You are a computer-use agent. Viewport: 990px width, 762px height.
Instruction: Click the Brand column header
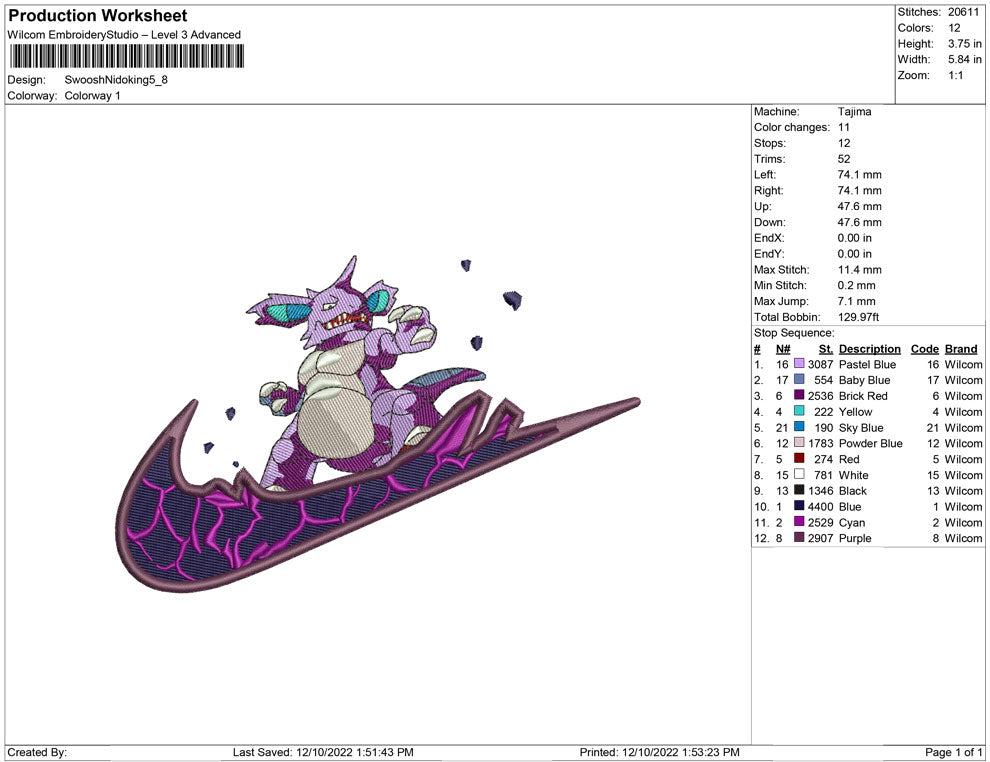960,349
